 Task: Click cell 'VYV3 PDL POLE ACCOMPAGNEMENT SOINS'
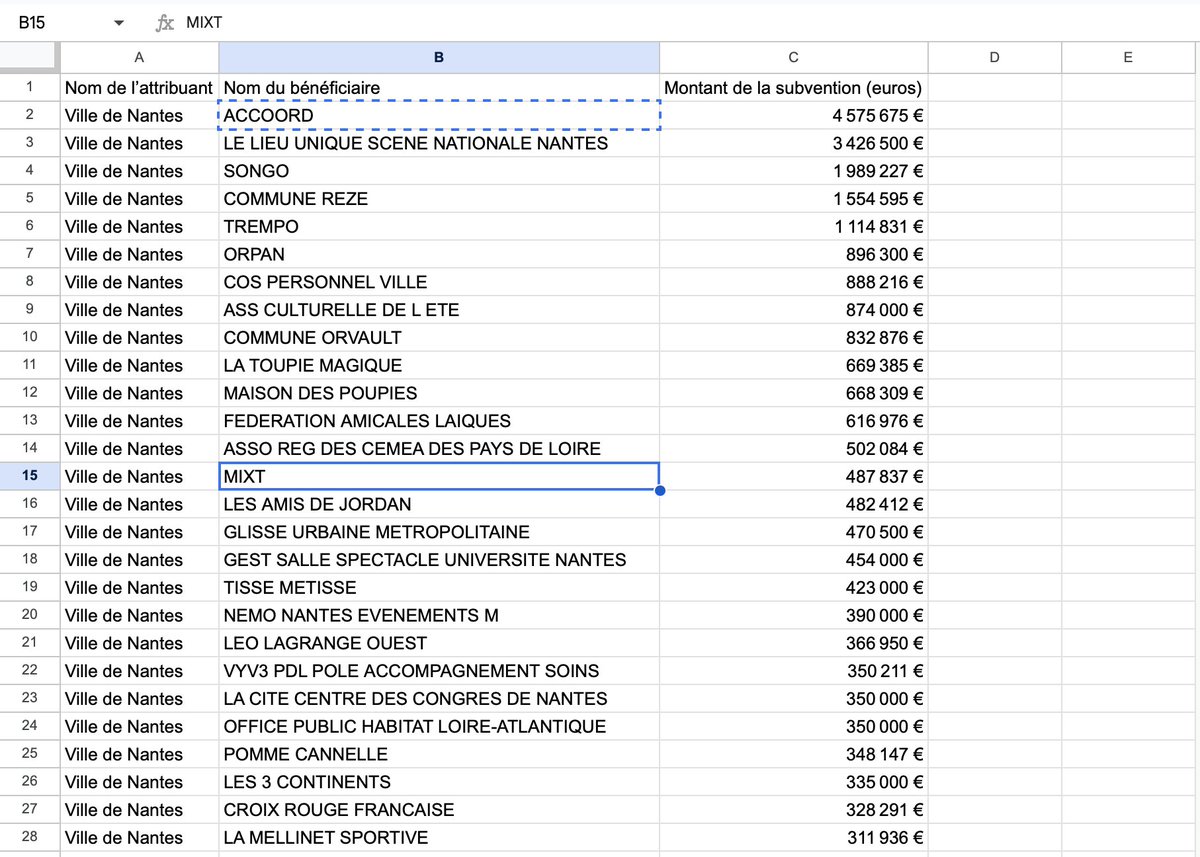pyautogui.click(x=439, y=671)
